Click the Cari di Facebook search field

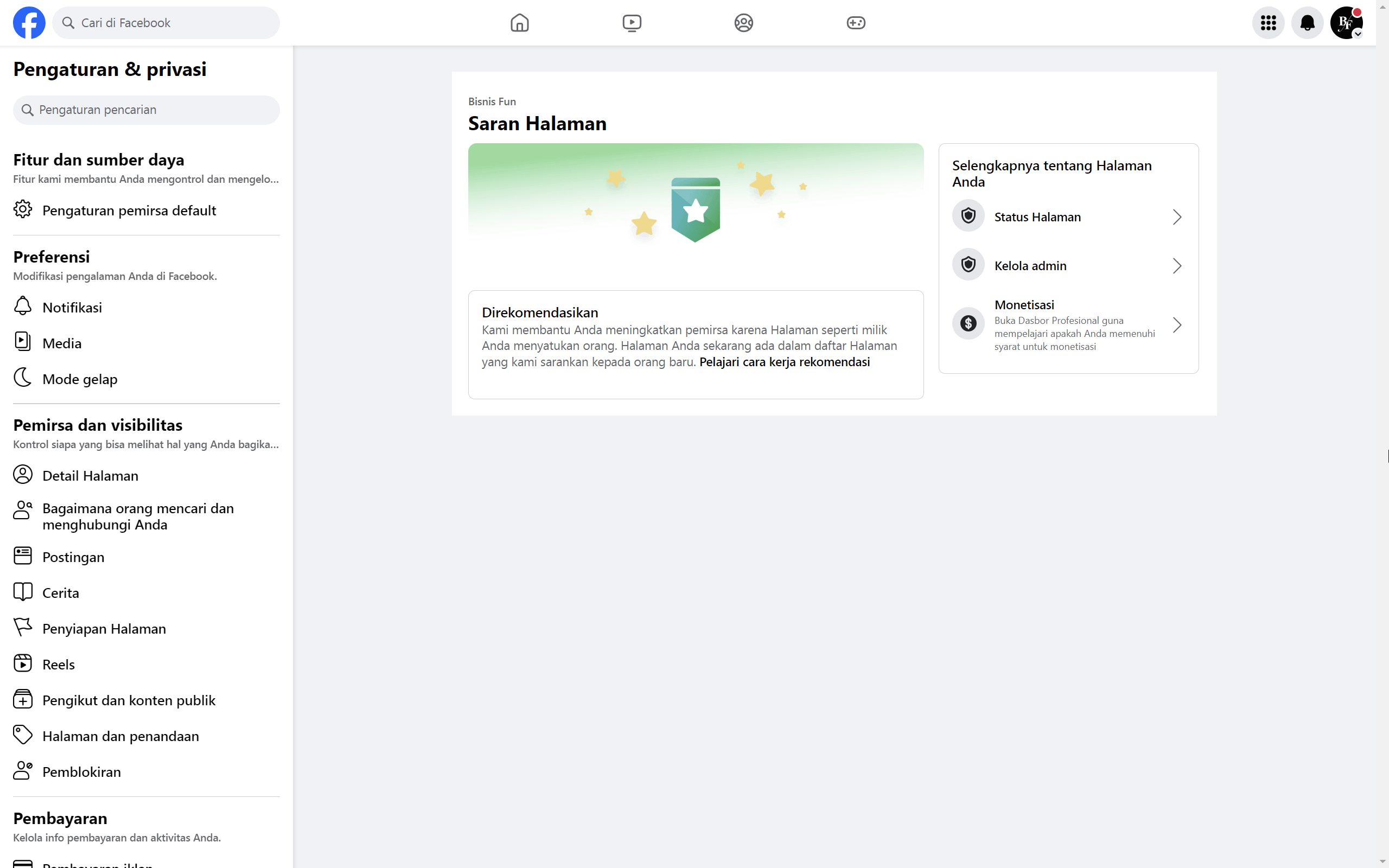(x=165, y=22)
